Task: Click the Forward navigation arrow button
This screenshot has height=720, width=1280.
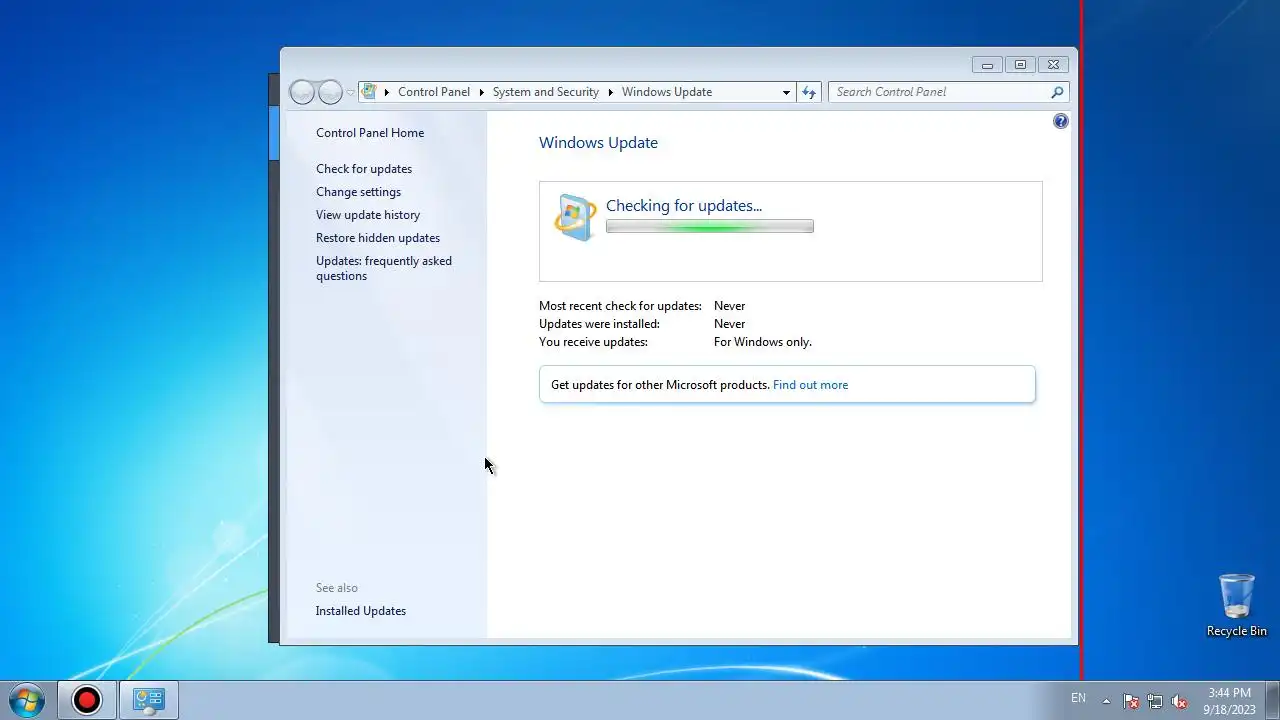Action: [x=330, y=92]
